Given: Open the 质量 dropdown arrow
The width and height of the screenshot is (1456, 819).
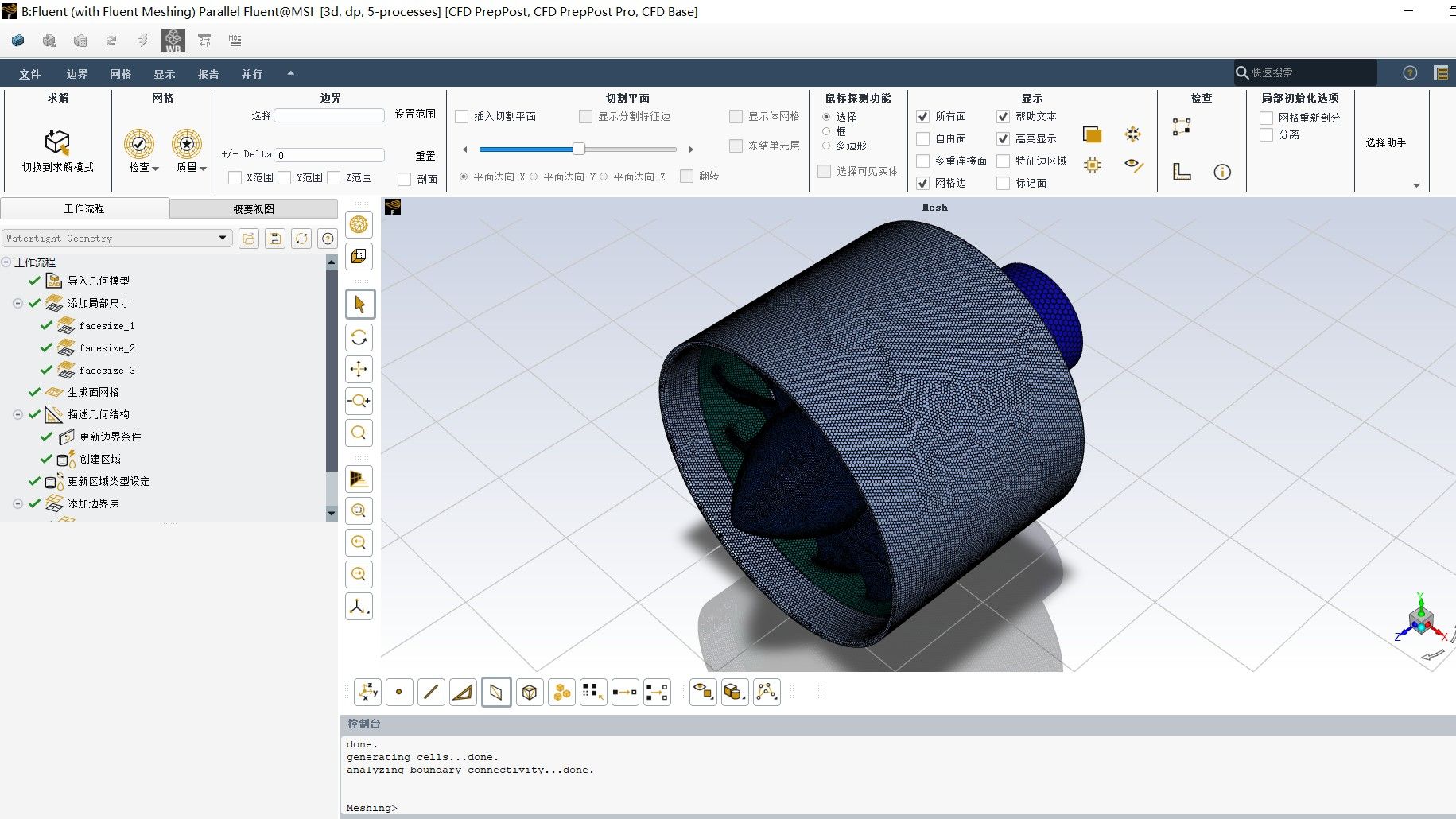Looking at the screenshot, I should pyautogui.click(x=204, y=169).
